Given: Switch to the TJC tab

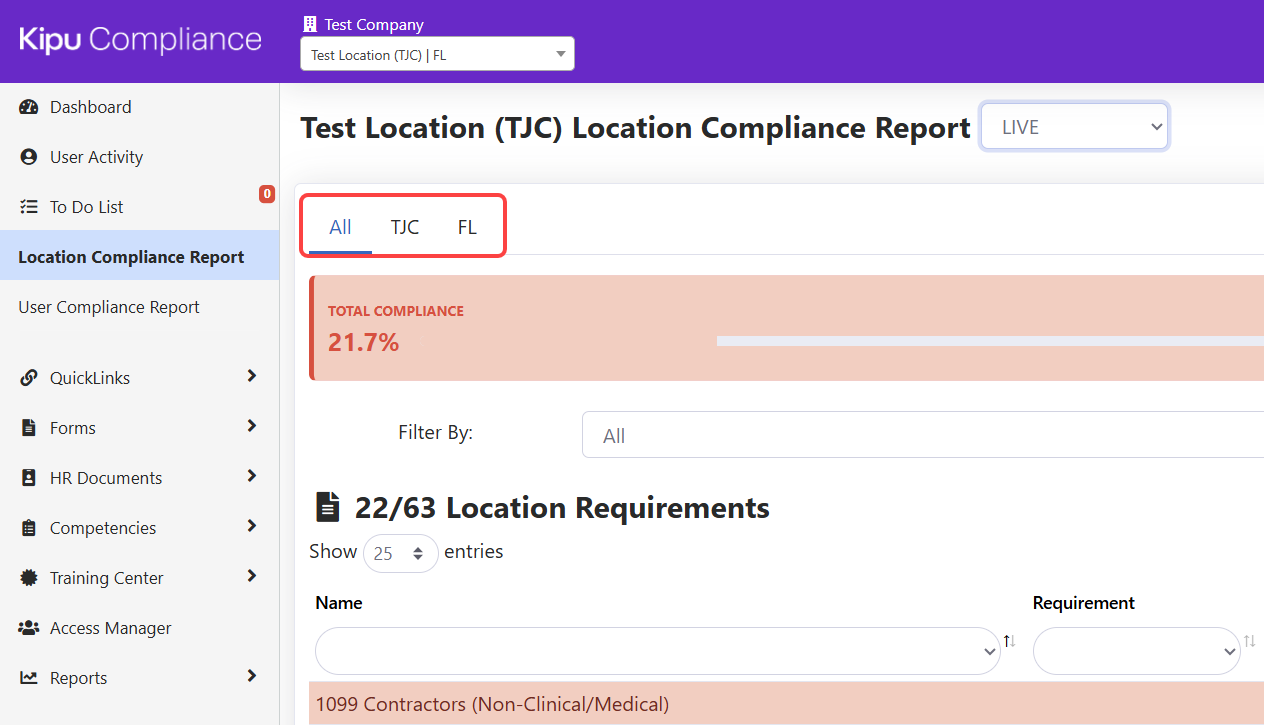Looking at the screenshot, I should tap(404, 227).
